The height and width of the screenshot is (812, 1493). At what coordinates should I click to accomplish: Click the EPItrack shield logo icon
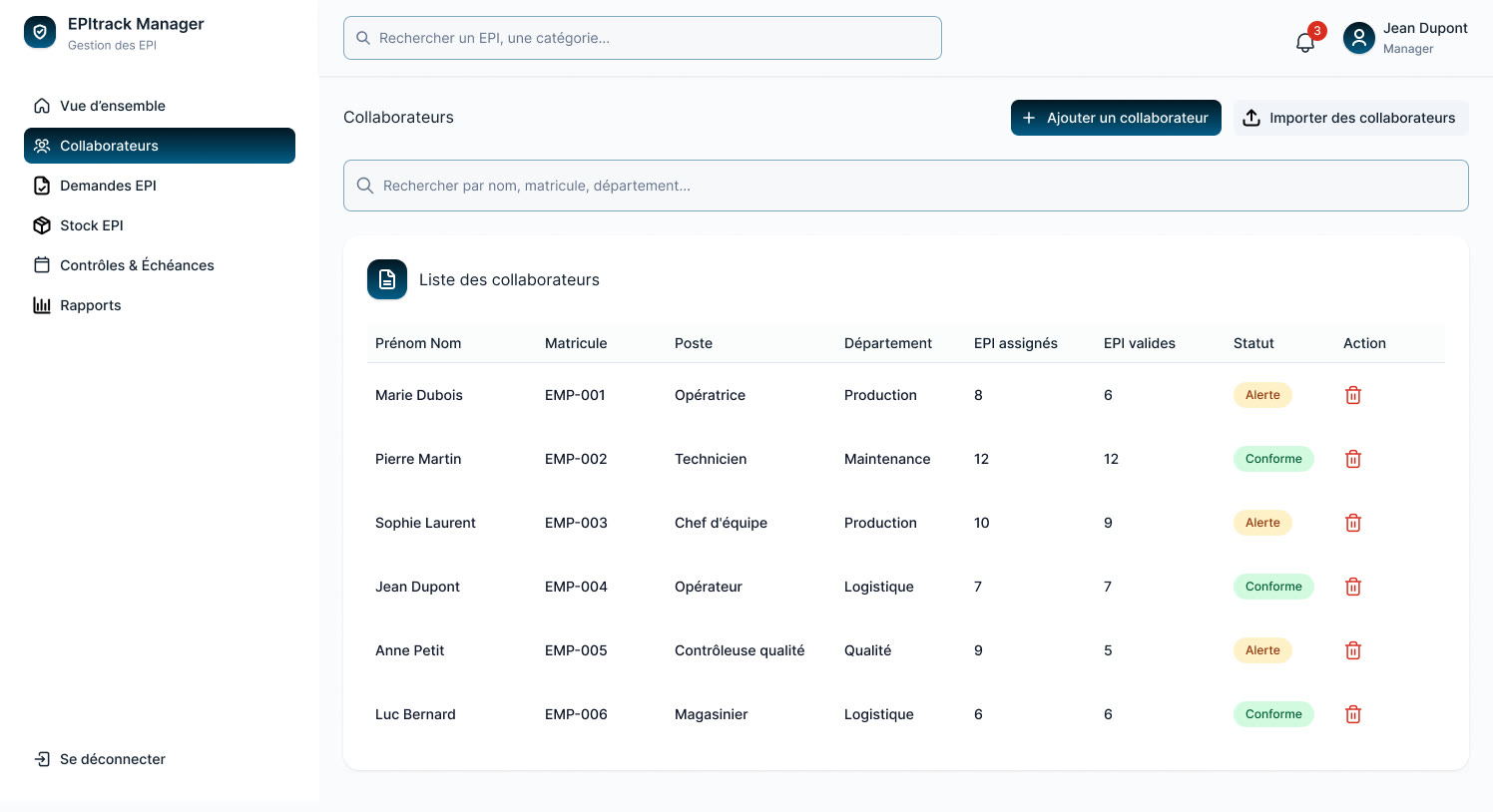pos(40,32)
